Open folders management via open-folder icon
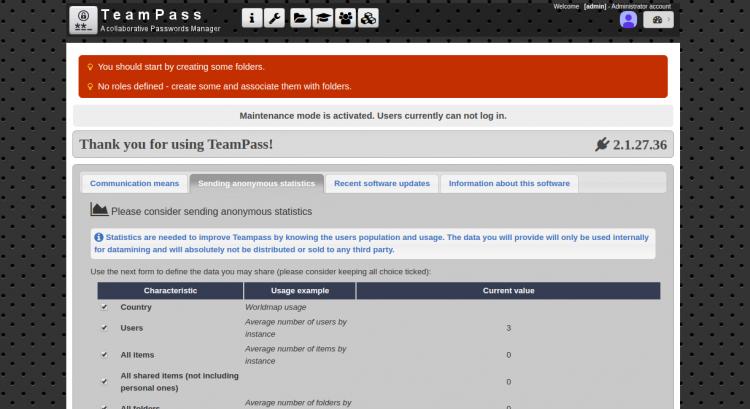 [x=299, y=18]
